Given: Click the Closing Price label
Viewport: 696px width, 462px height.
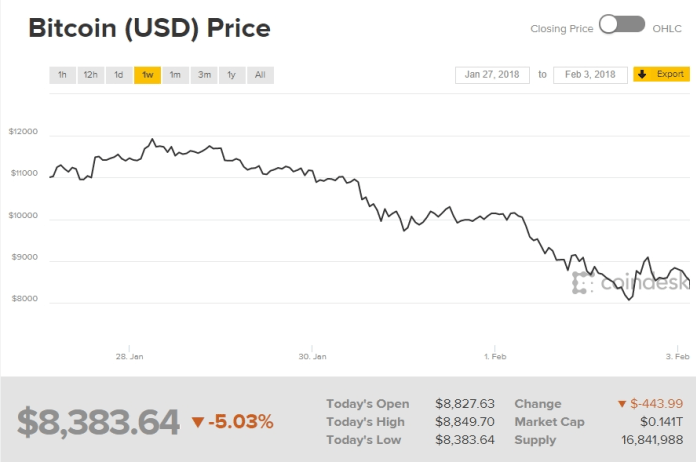Looking at the screenshot, I should [562, 28].
